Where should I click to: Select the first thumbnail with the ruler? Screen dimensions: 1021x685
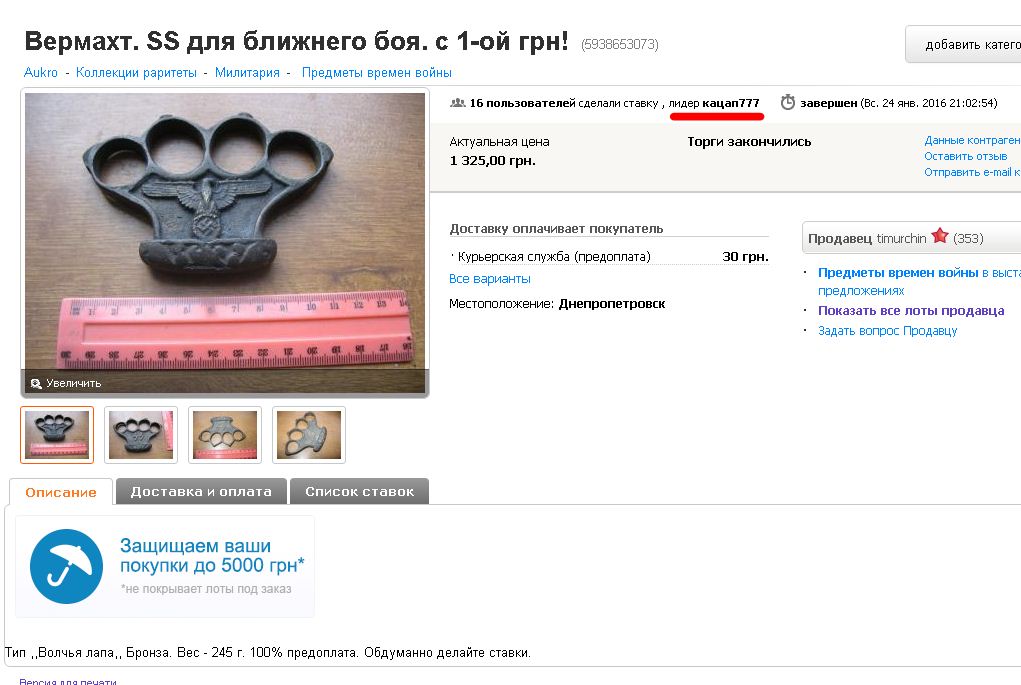click(57, 435)
